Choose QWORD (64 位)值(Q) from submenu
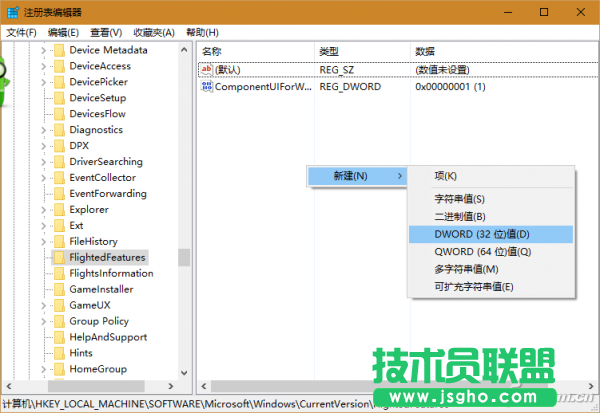 pyautogui.click(x=491, y=252)
